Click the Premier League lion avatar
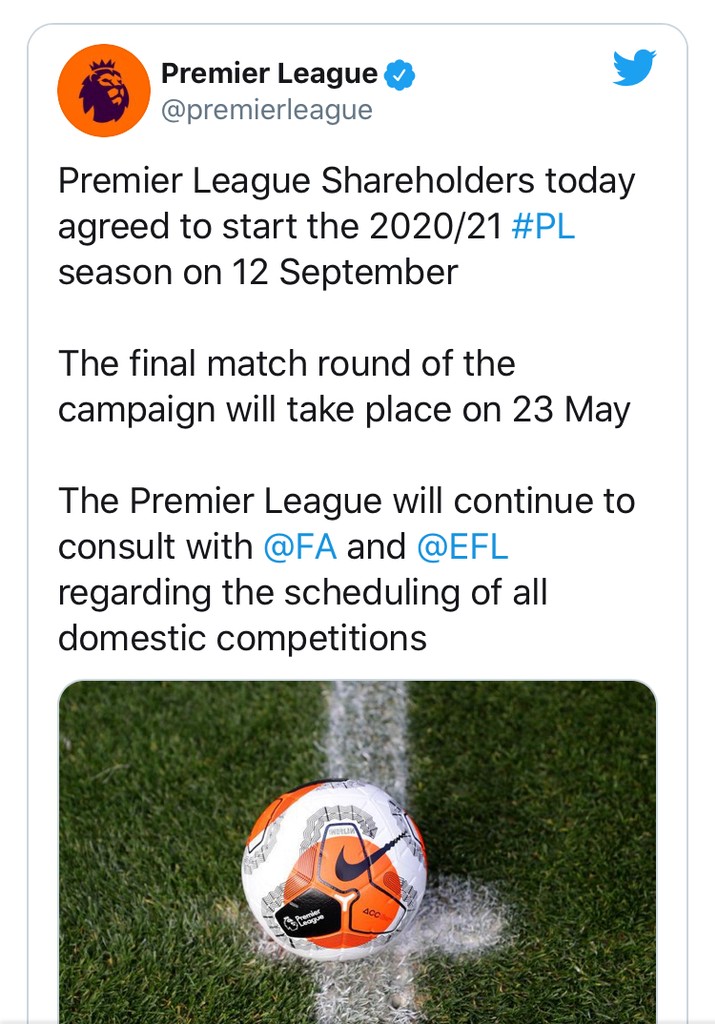The image size is (715, 1024). click(x=104, y=90)
